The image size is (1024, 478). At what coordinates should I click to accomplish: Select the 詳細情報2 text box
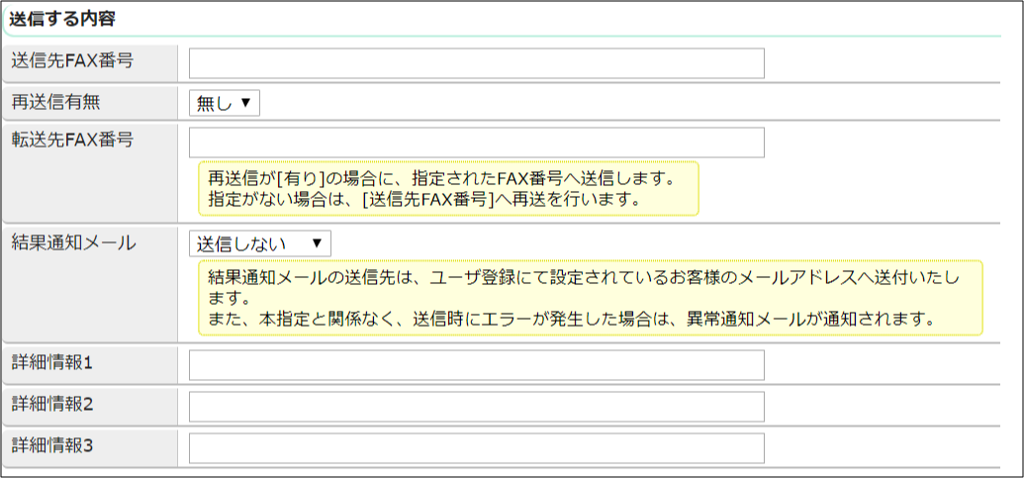pos(476,406)
